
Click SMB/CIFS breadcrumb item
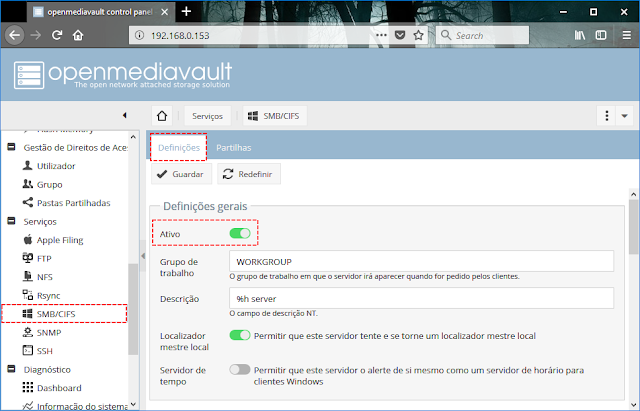(275, 116)
